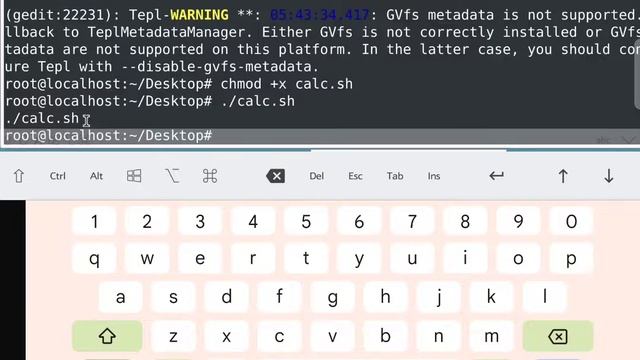Image resolution: width=640 pixels, height=360 pixels.
Task: Tap the letter o key
Action: coord(518,258)
